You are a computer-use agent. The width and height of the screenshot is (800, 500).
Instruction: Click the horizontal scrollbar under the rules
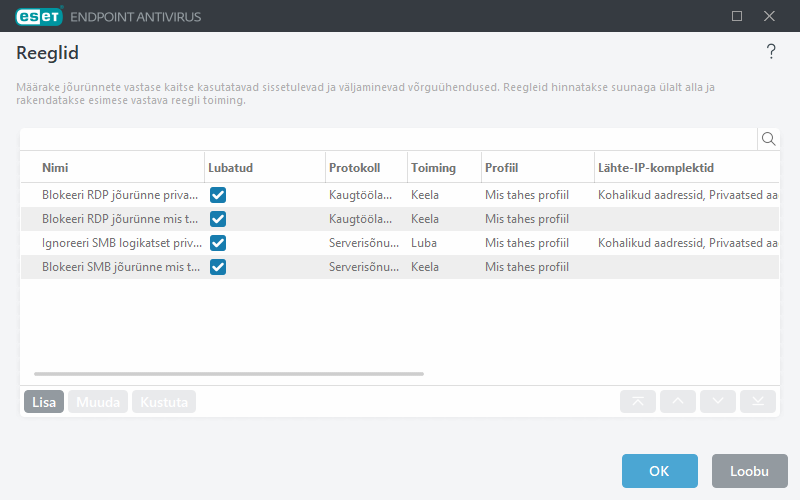point(229,374)
